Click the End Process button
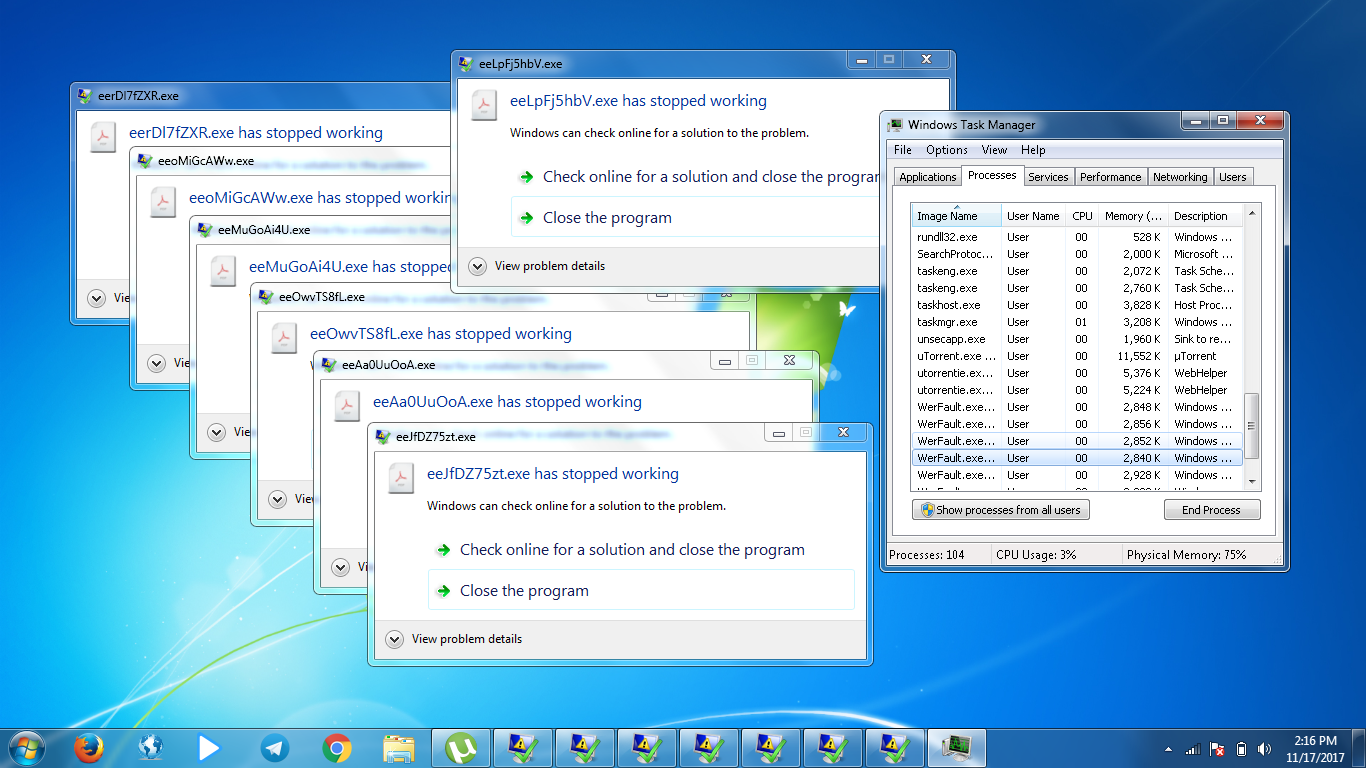The height and width of the screenshot is (768, 1368). pos(1212,510)
